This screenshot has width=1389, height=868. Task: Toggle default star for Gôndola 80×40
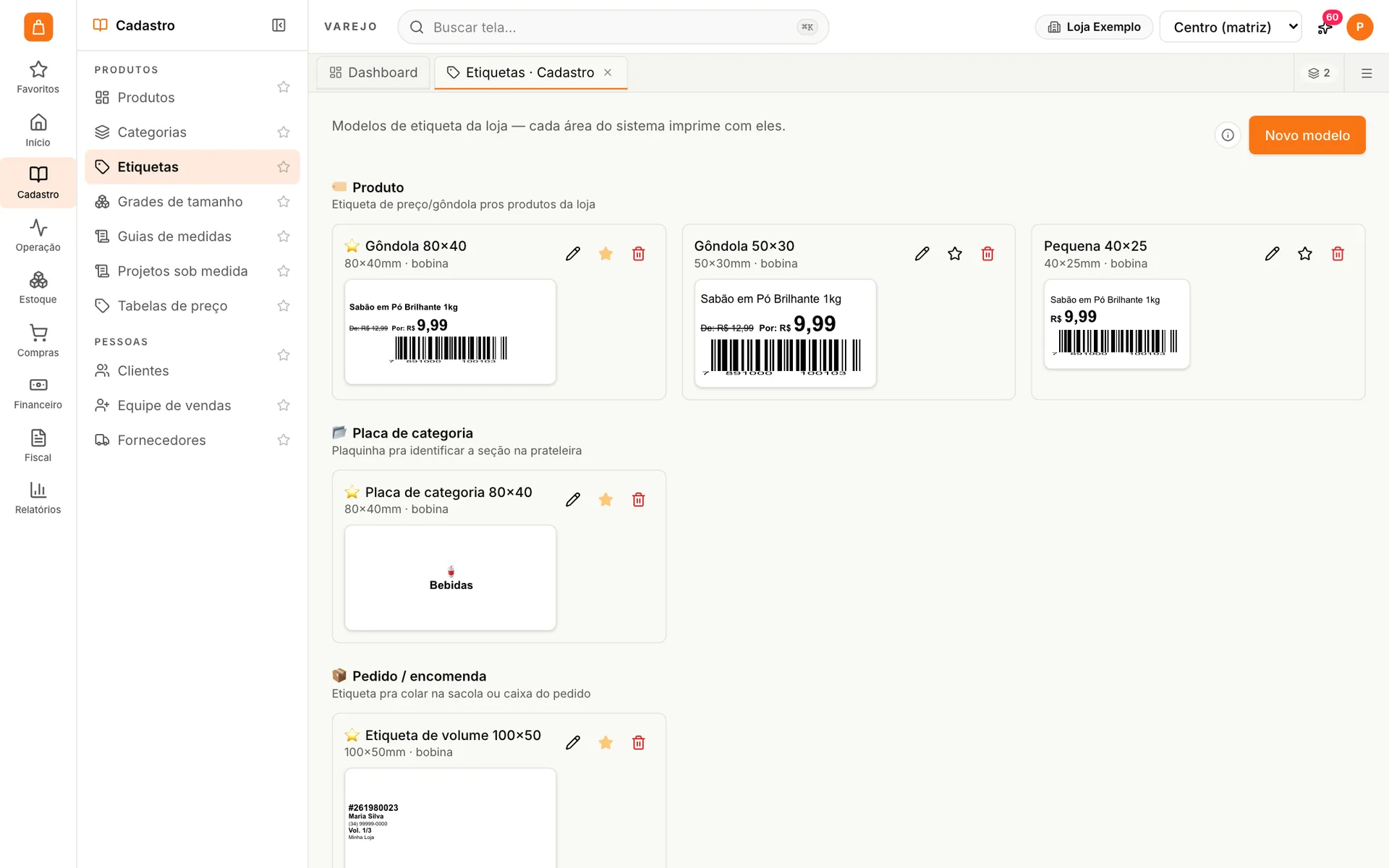click(x=606, y=254)
